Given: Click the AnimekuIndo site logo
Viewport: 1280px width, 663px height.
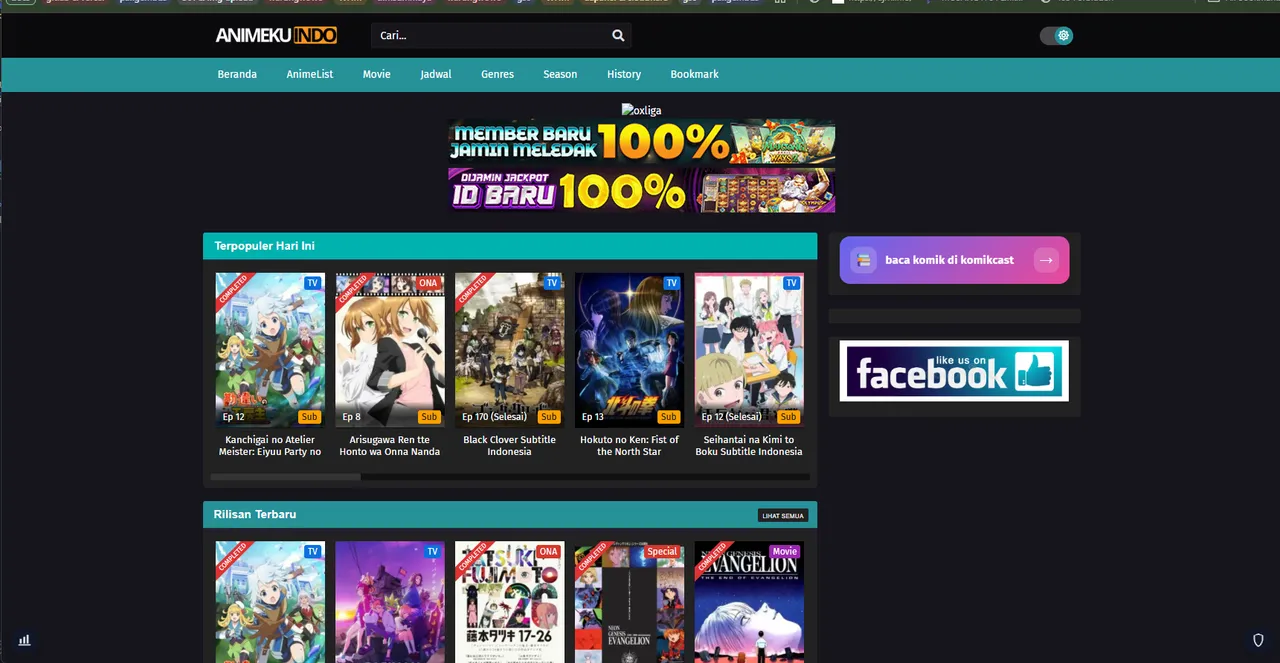Looking at the screenshot, I should (276, 35).
